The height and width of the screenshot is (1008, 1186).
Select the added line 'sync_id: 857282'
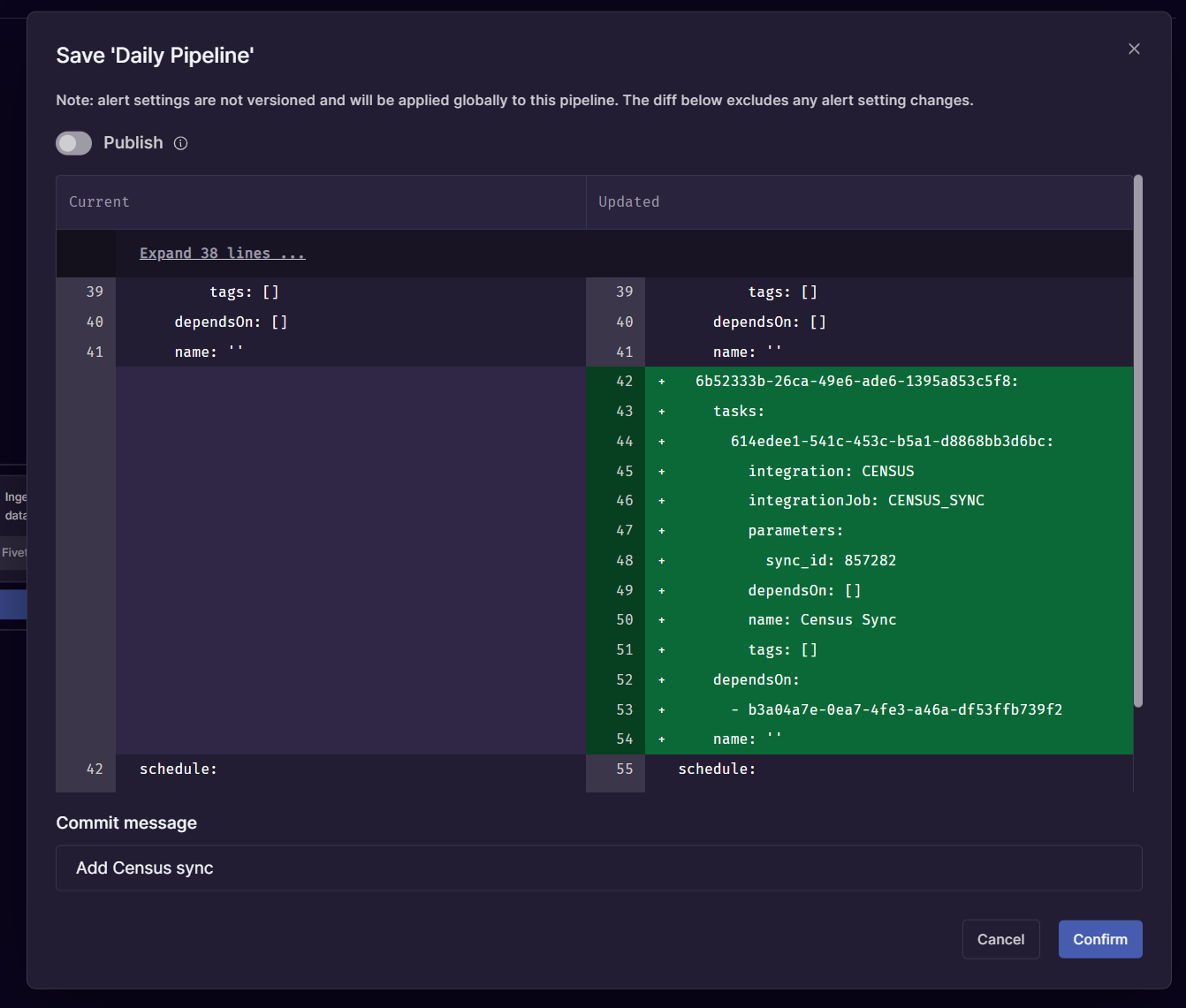point(831,560)
